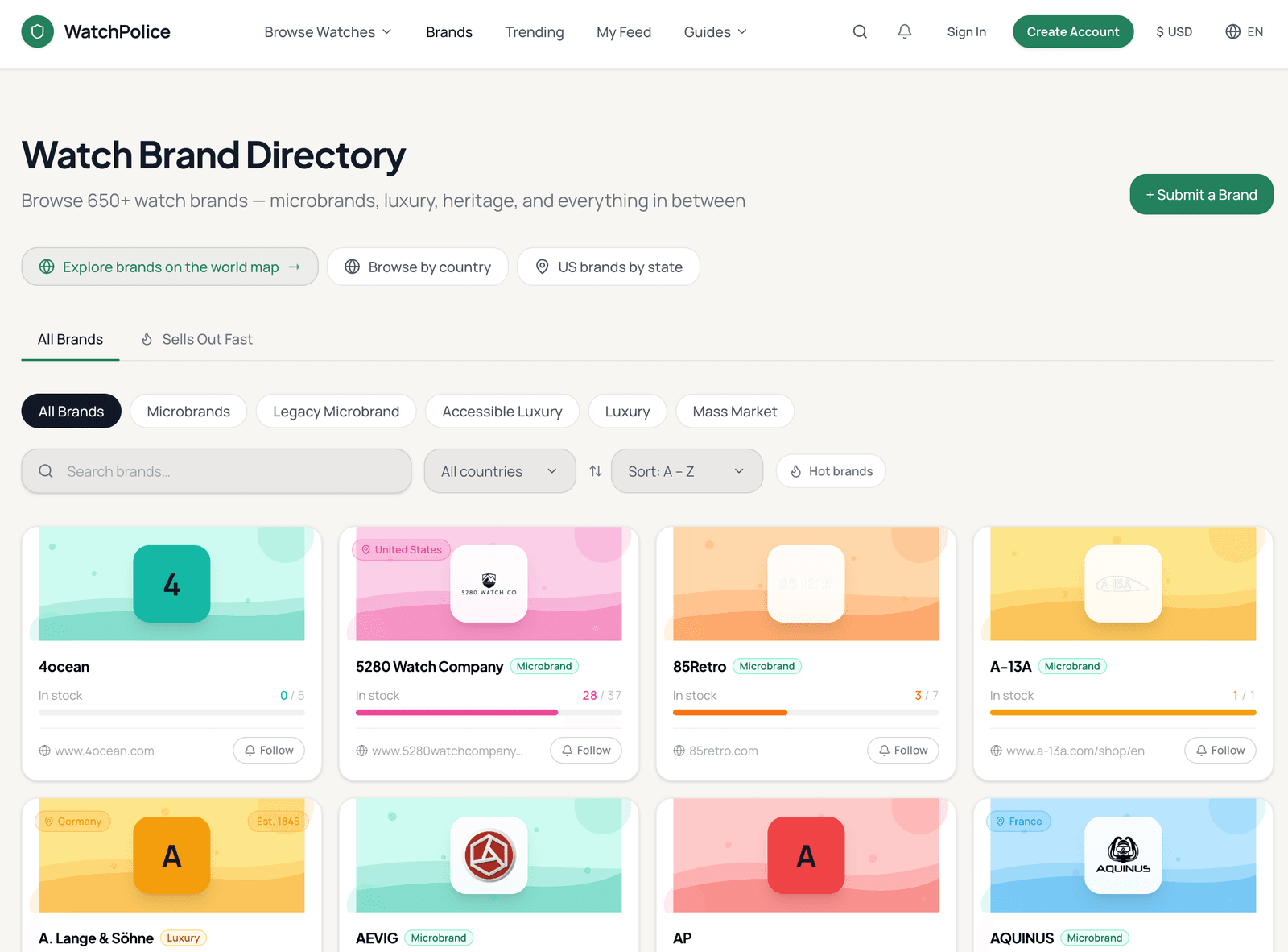Expand the Browse Watches menu
The height and width of the screenshot is (952, 1288).
tap(328, 32)
